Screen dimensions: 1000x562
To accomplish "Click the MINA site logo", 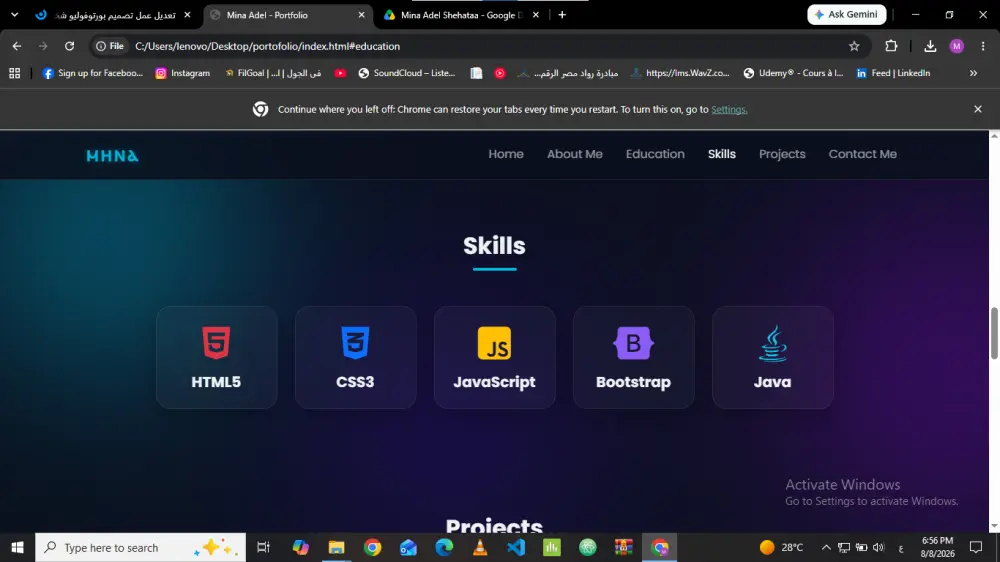I will point(112,156).
